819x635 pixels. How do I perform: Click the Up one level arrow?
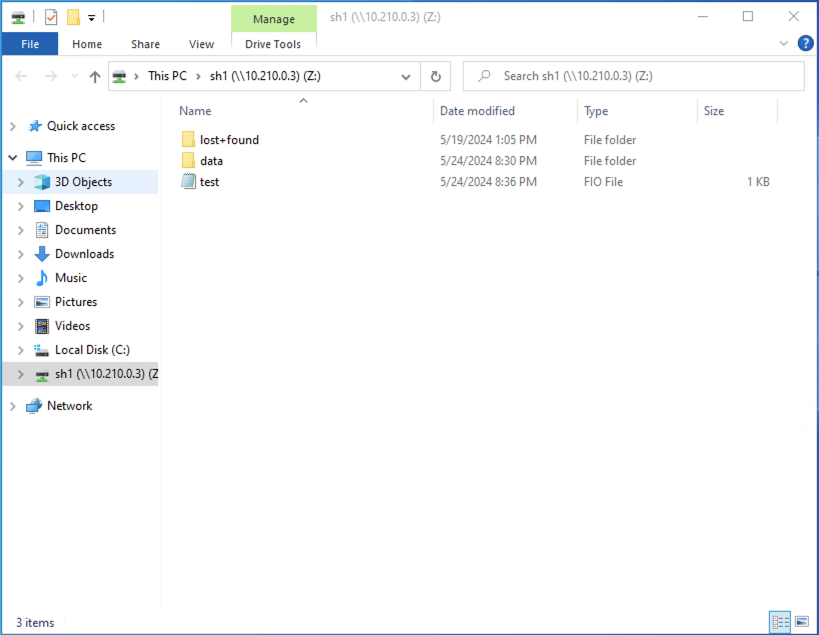tap(95, 75)
